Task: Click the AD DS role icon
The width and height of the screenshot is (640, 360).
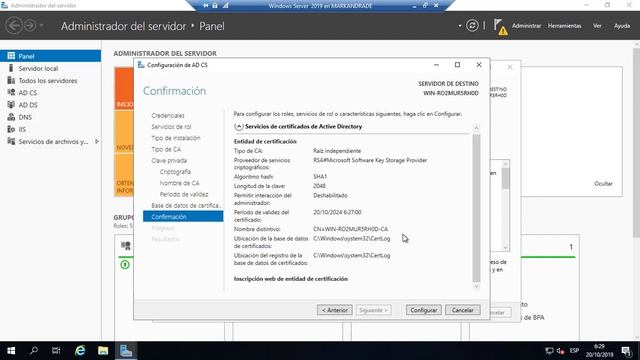Action: [11, 105]
